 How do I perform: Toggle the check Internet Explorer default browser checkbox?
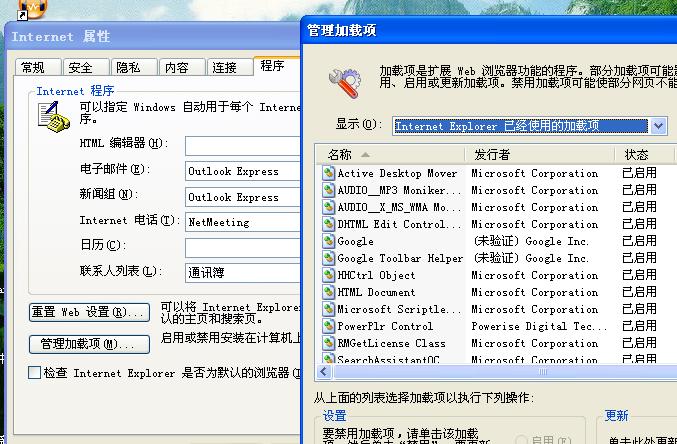tap(34, 372)
